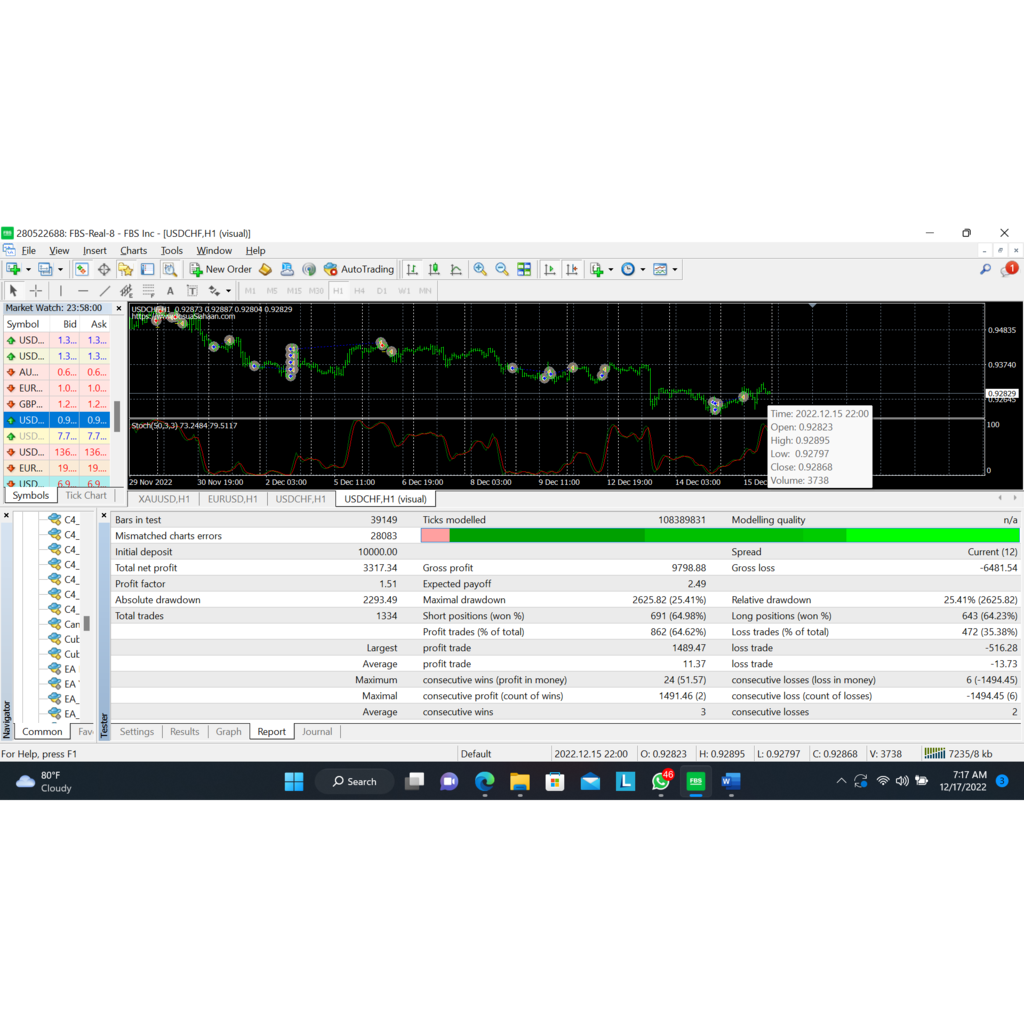Open the cloud VPS hosting icon

(x=287, y=269)
